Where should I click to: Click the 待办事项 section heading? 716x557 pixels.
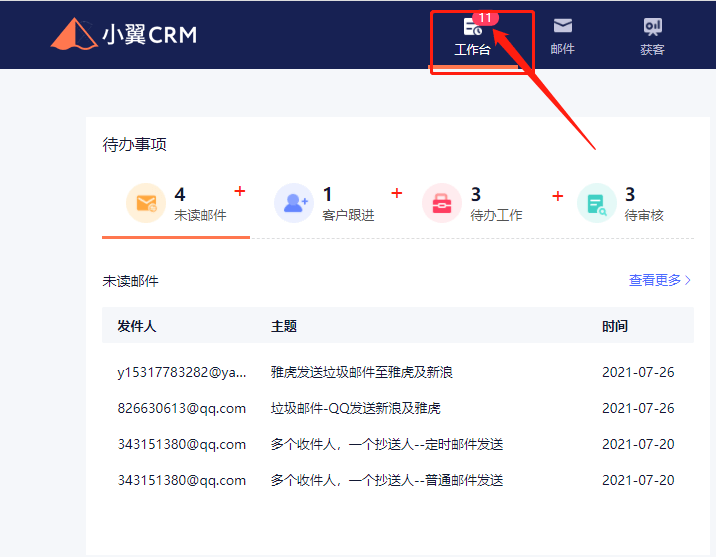coord(135,144)
